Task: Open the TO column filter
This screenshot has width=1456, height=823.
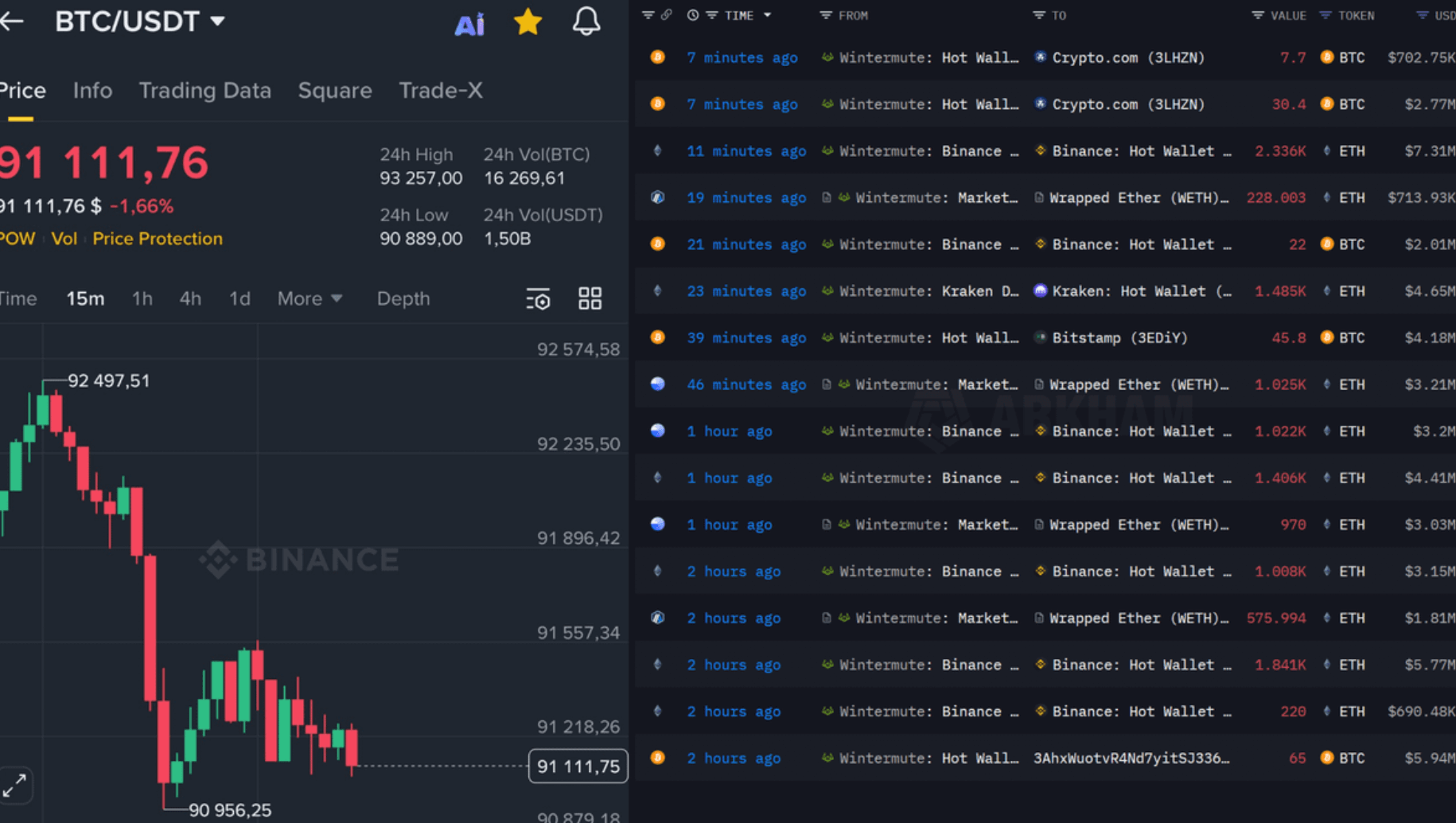Action: coord(1039,15)
